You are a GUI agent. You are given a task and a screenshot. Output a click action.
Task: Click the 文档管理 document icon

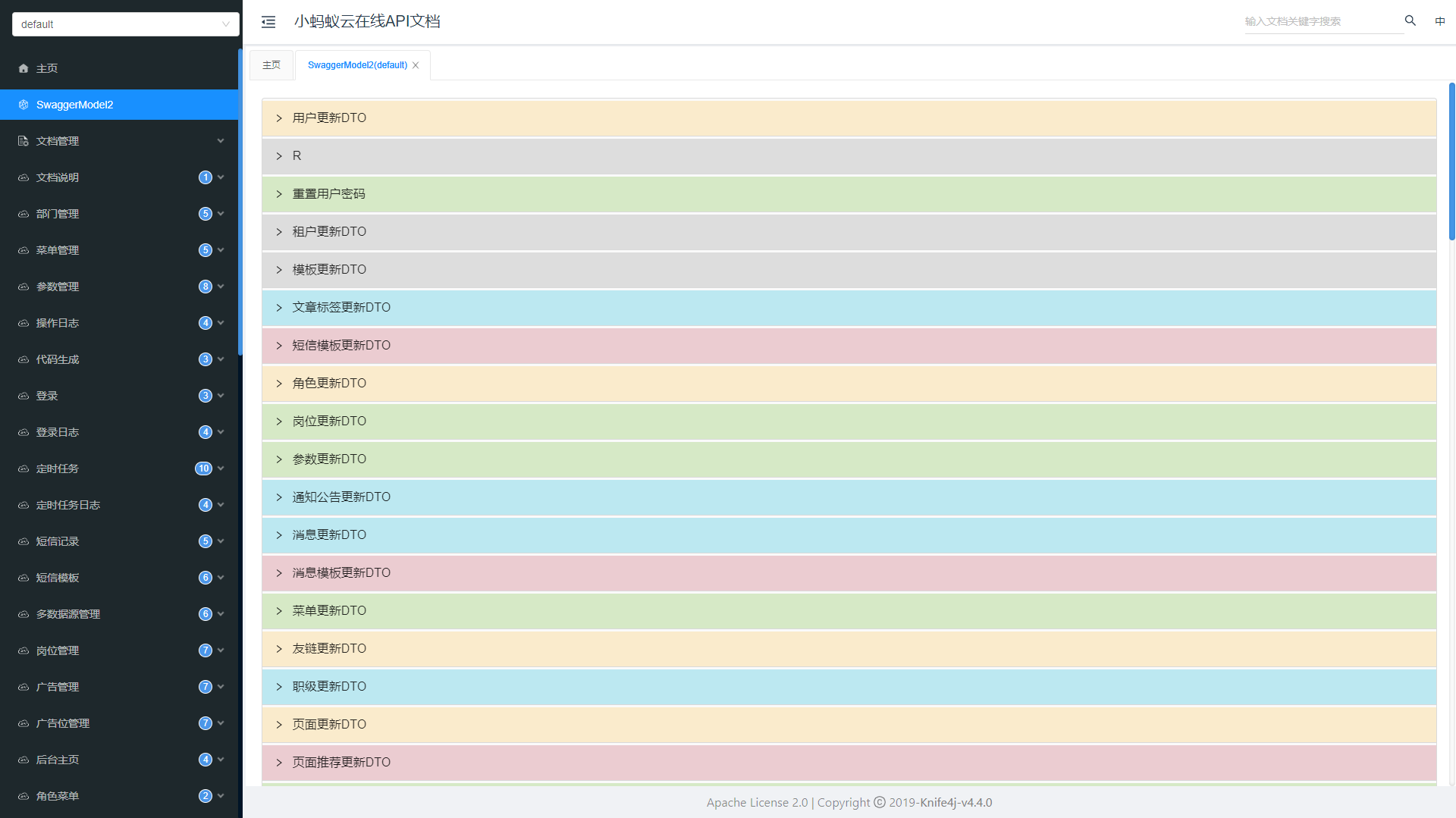click(24, 141)
